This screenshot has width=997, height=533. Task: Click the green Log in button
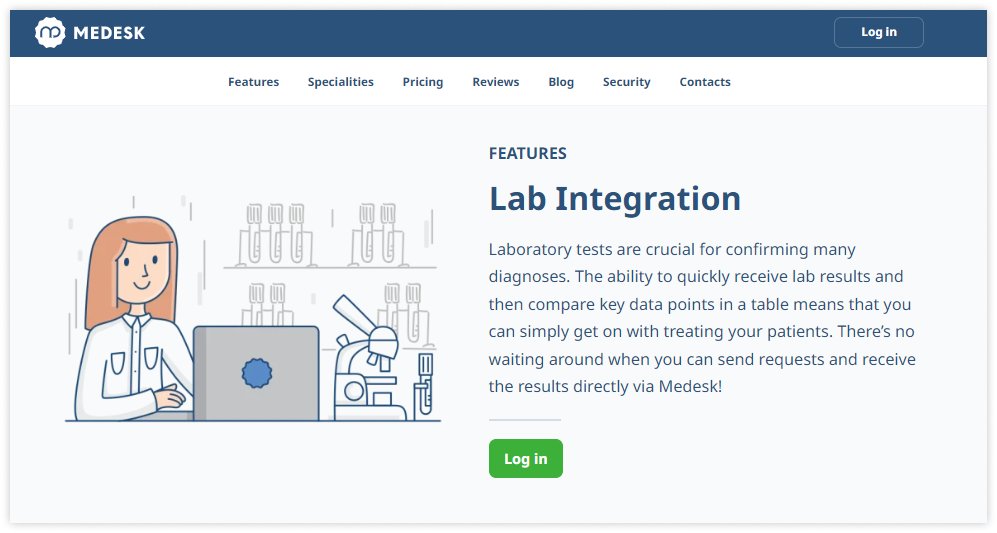point(526,459)
